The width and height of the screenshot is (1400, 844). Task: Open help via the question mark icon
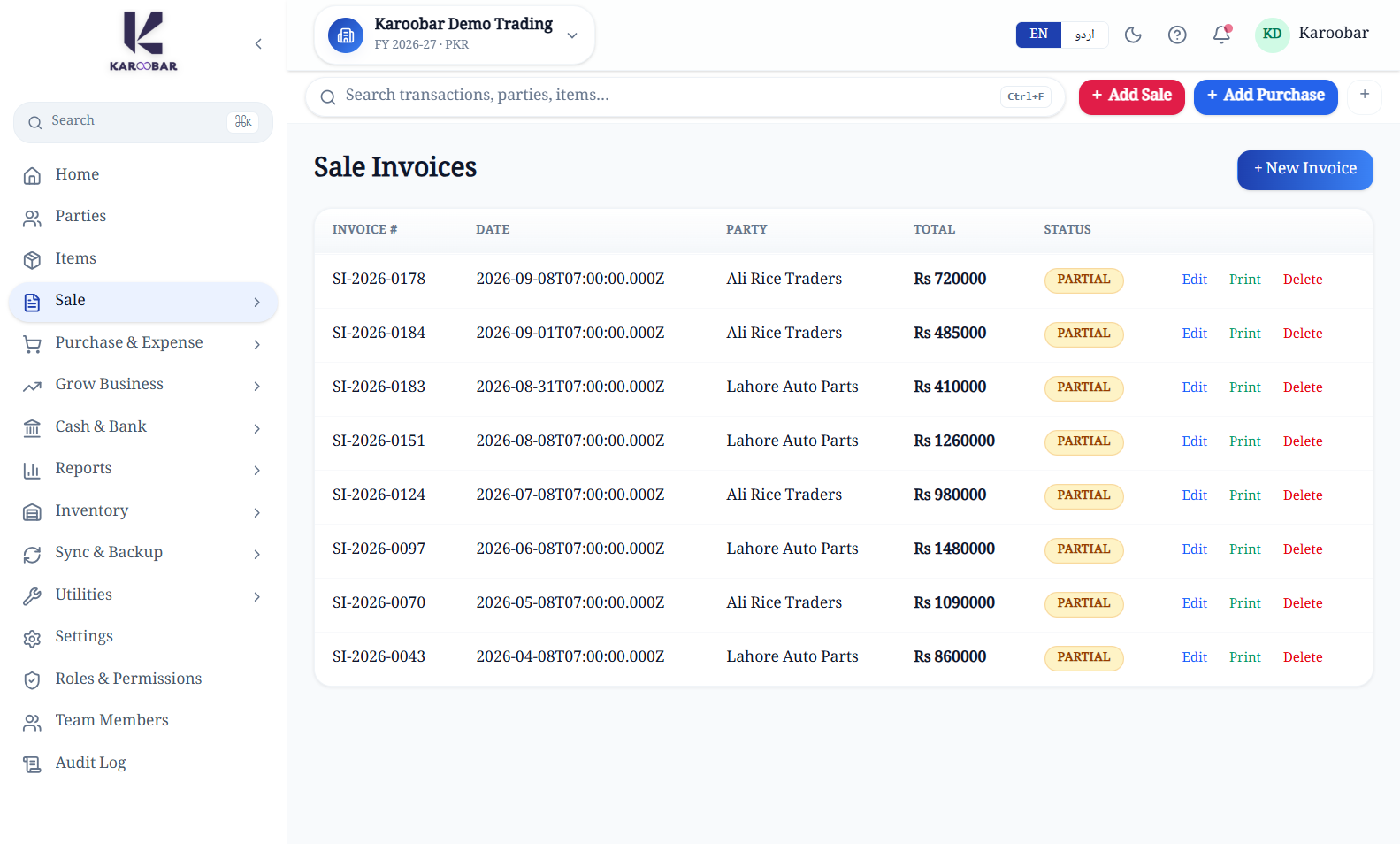pos(1177,35)
